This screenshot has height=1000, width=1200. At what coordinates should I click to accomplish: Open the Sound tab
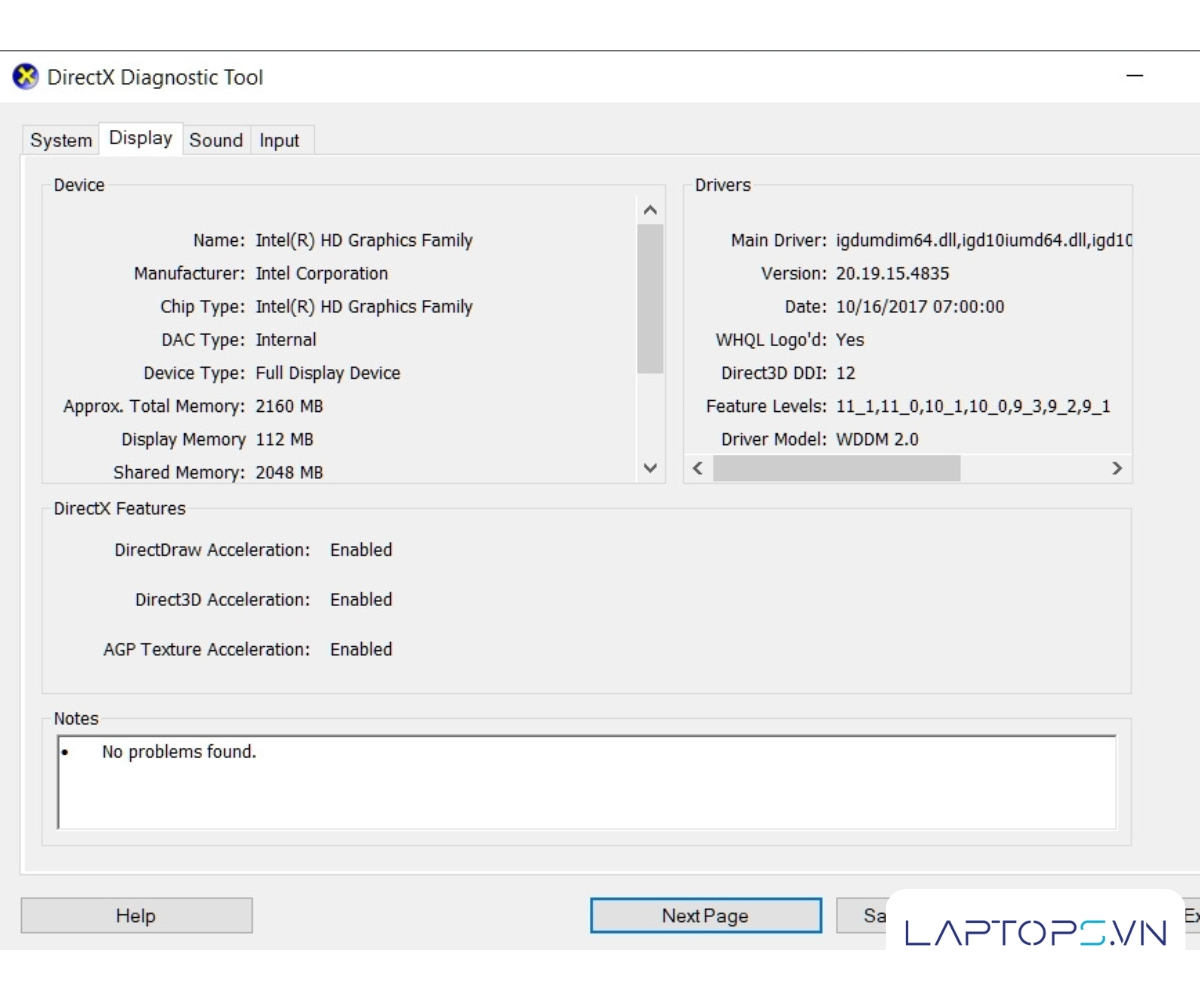tap(216, 141)
